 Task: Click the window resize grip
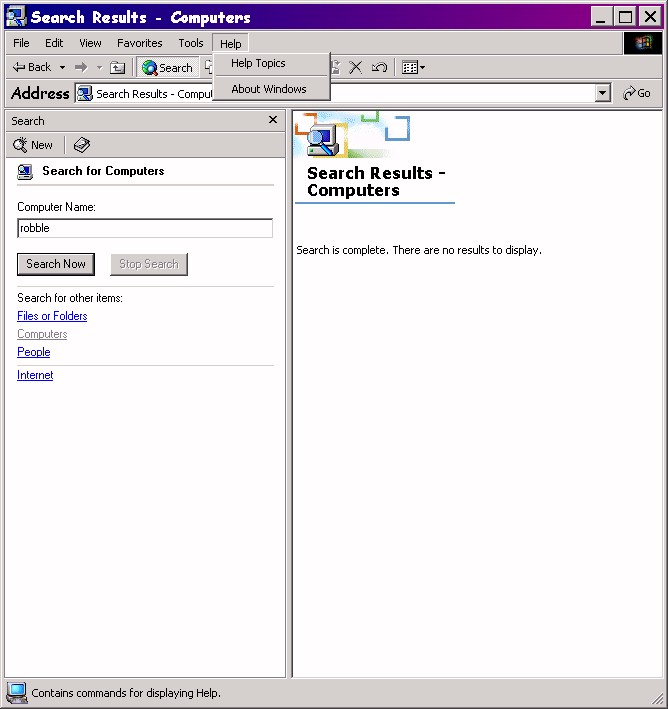coord(657,698)
